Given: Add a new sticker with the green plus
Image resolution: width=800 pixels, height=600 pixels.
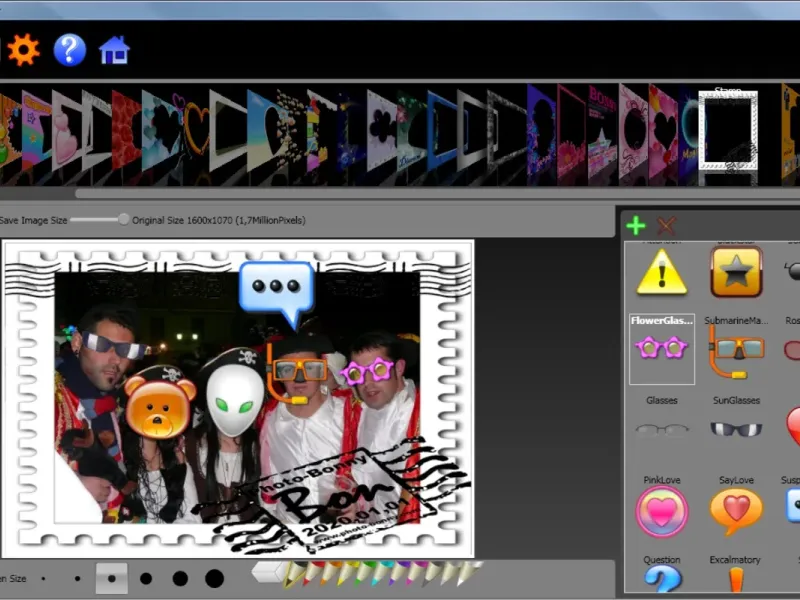Looking at the screenshot, I should pos(636,226).
